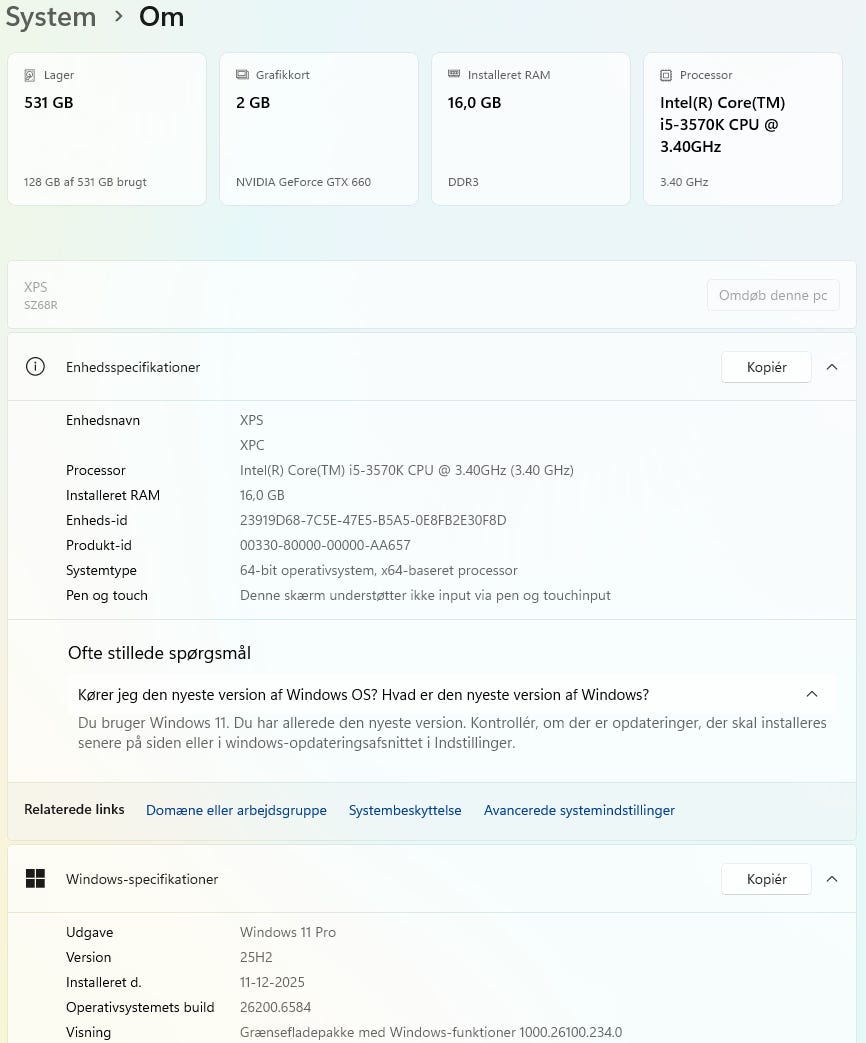Click the Lager storage icon

(x=30, y=75)
